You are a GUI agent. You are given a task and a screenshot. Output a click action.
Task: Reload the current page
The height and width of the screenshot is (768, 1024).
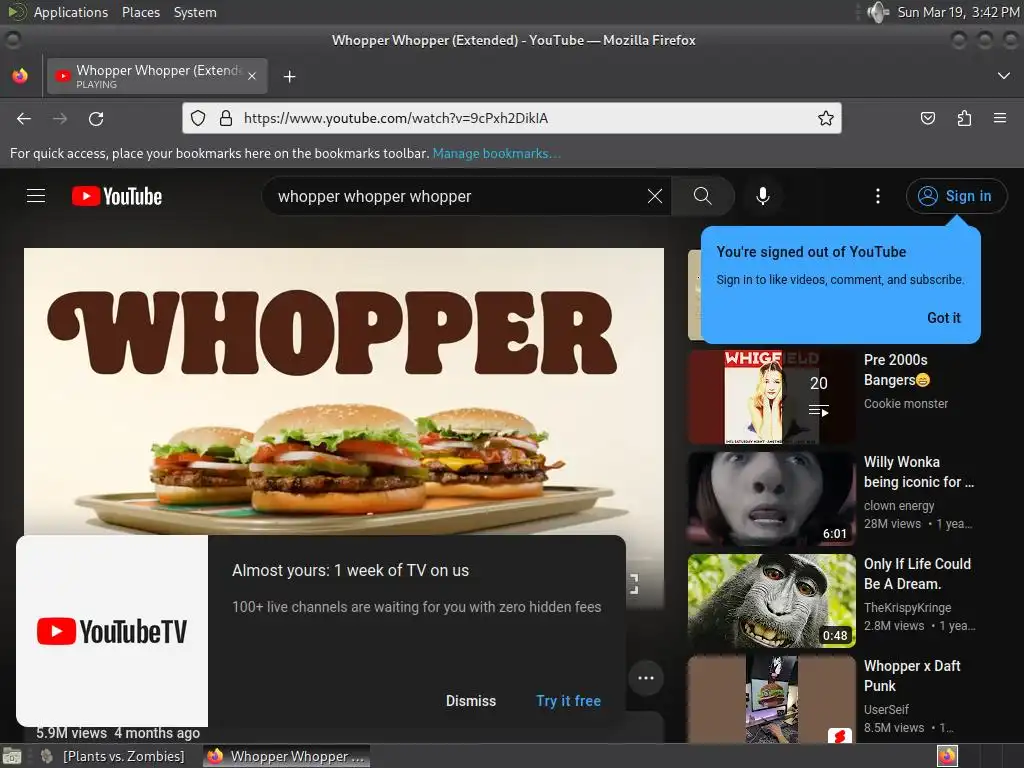pos(96,118)
